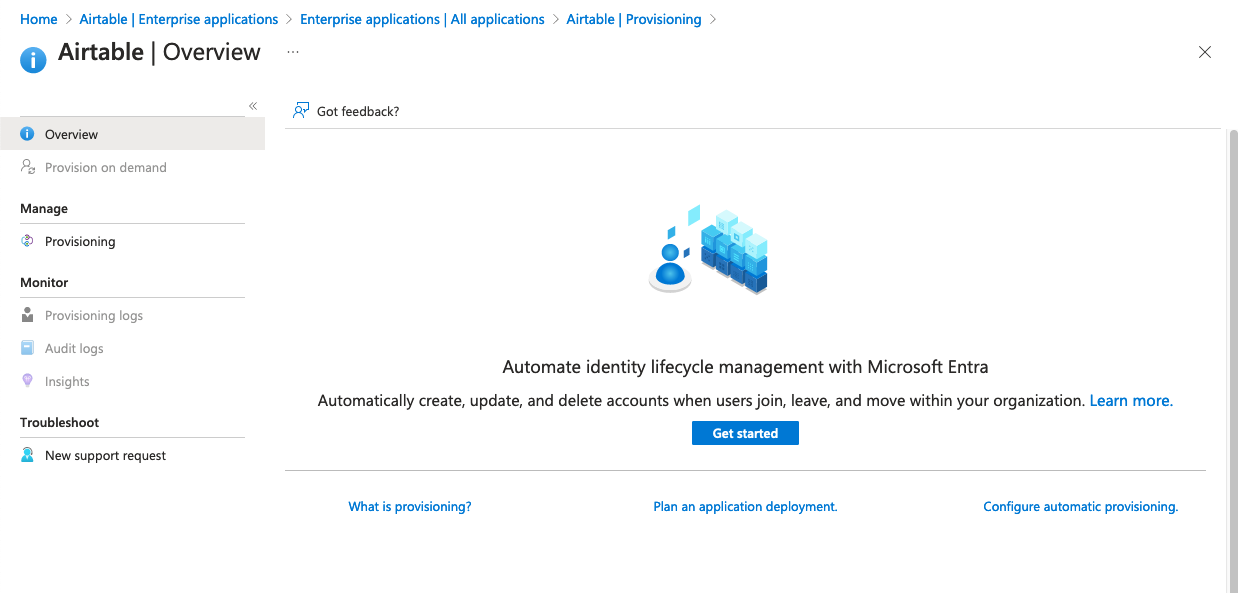1238x593 pixels.
Task: Open the ellipsis more options menu
Action: click(x=293, y=51)
